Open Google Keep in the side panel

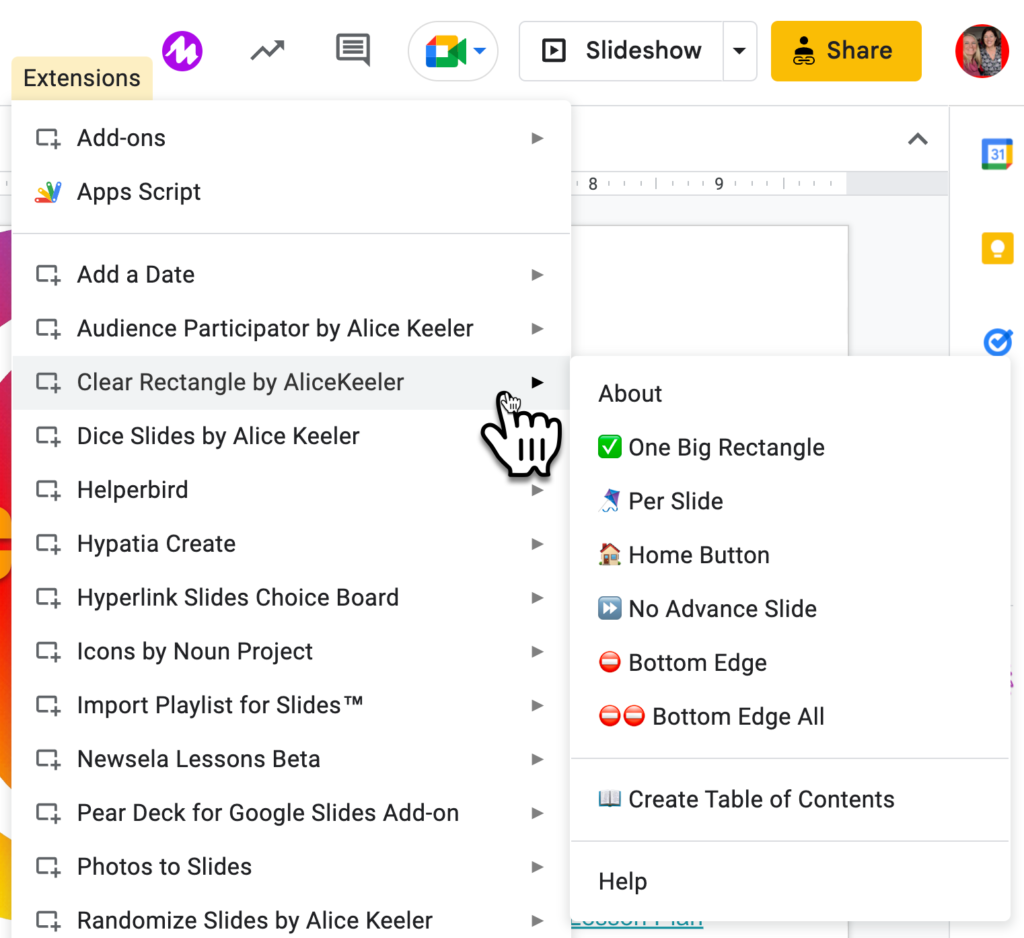[x=997, y=248]
